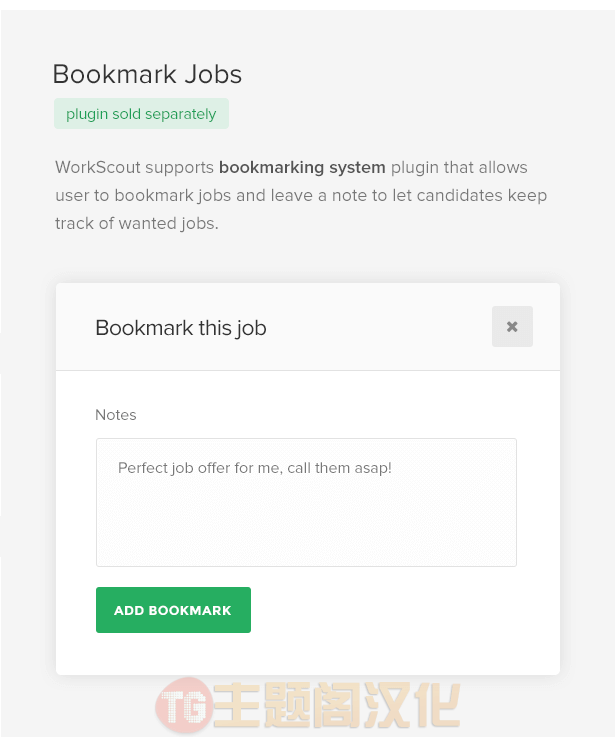
Task: Click the Perfect job offer note text
Action: [x=255, y=468]
